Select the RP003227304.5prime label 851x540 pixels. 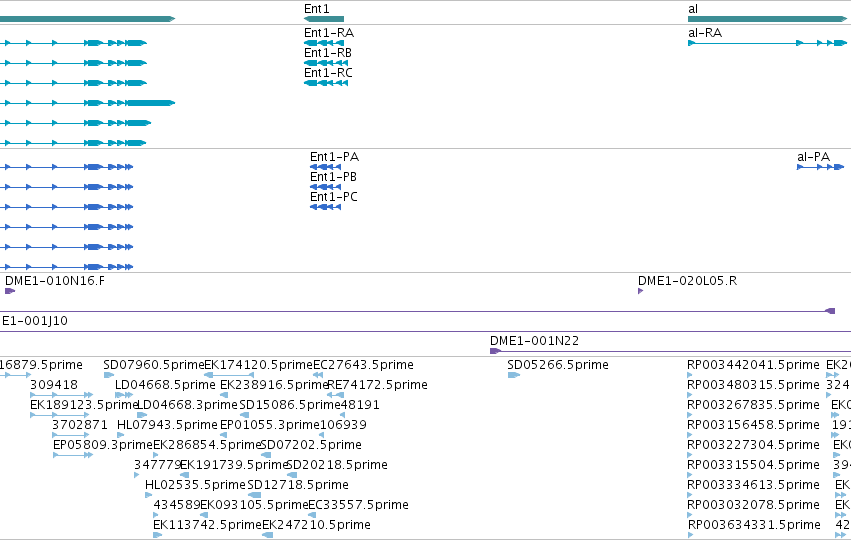pos(753,445)
